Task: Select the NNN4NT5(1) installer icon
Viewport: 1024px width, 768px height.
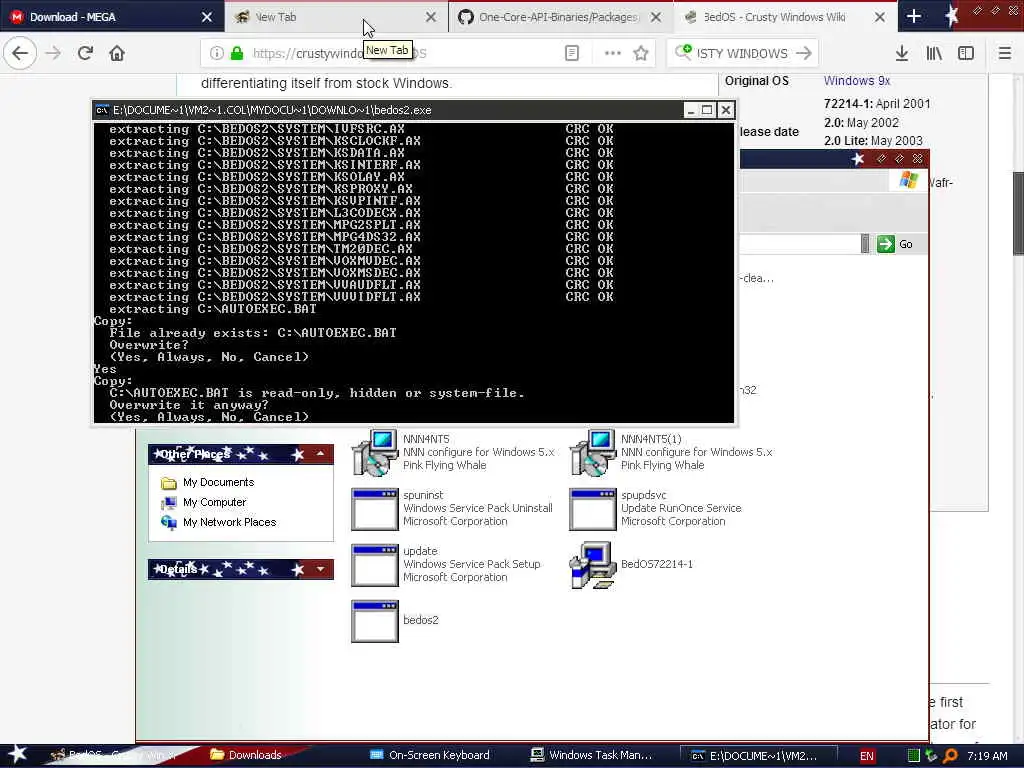Action: tap(593, 453)
